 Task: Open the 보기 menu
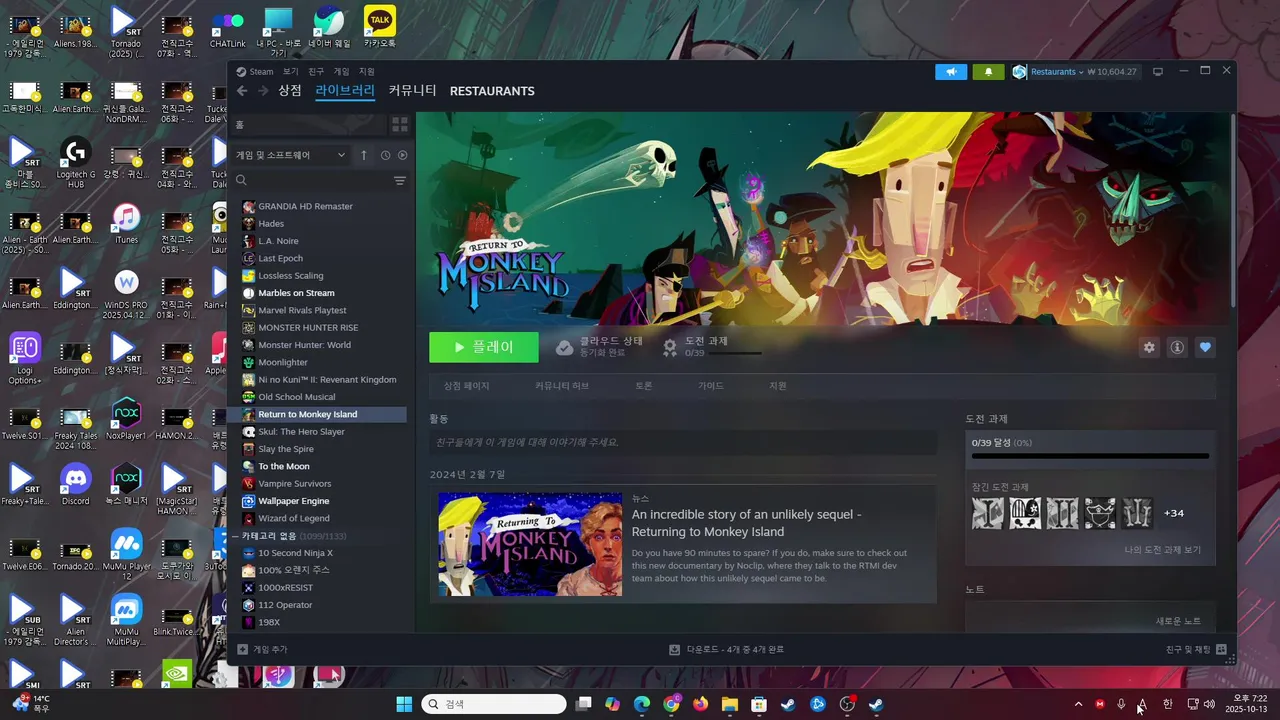point(290,72)
